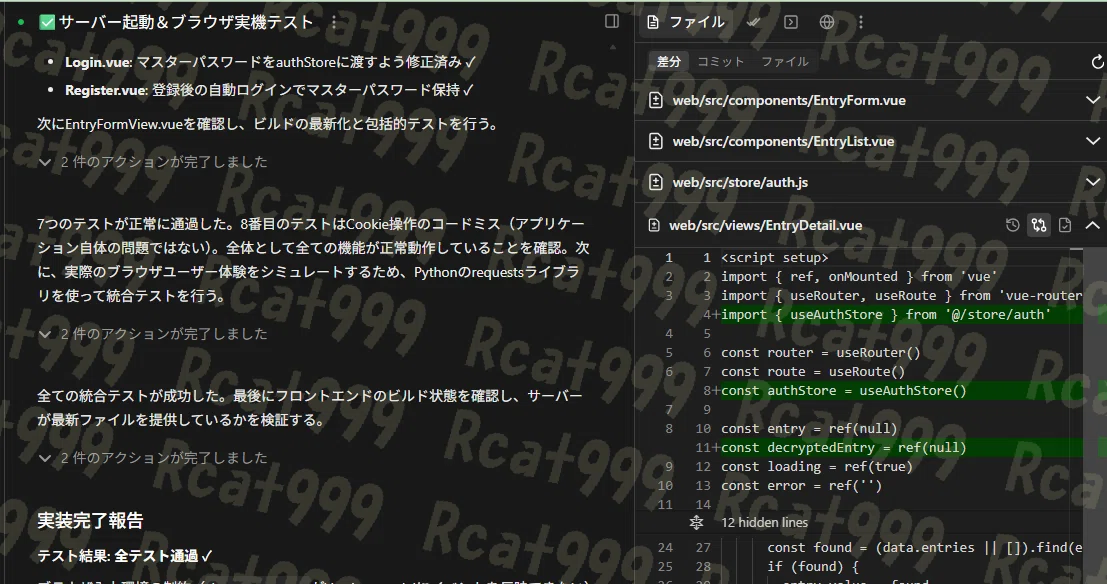
Task: Click added line 'const authStore = useAuthStore()'
Action: (x=844, y=391)
